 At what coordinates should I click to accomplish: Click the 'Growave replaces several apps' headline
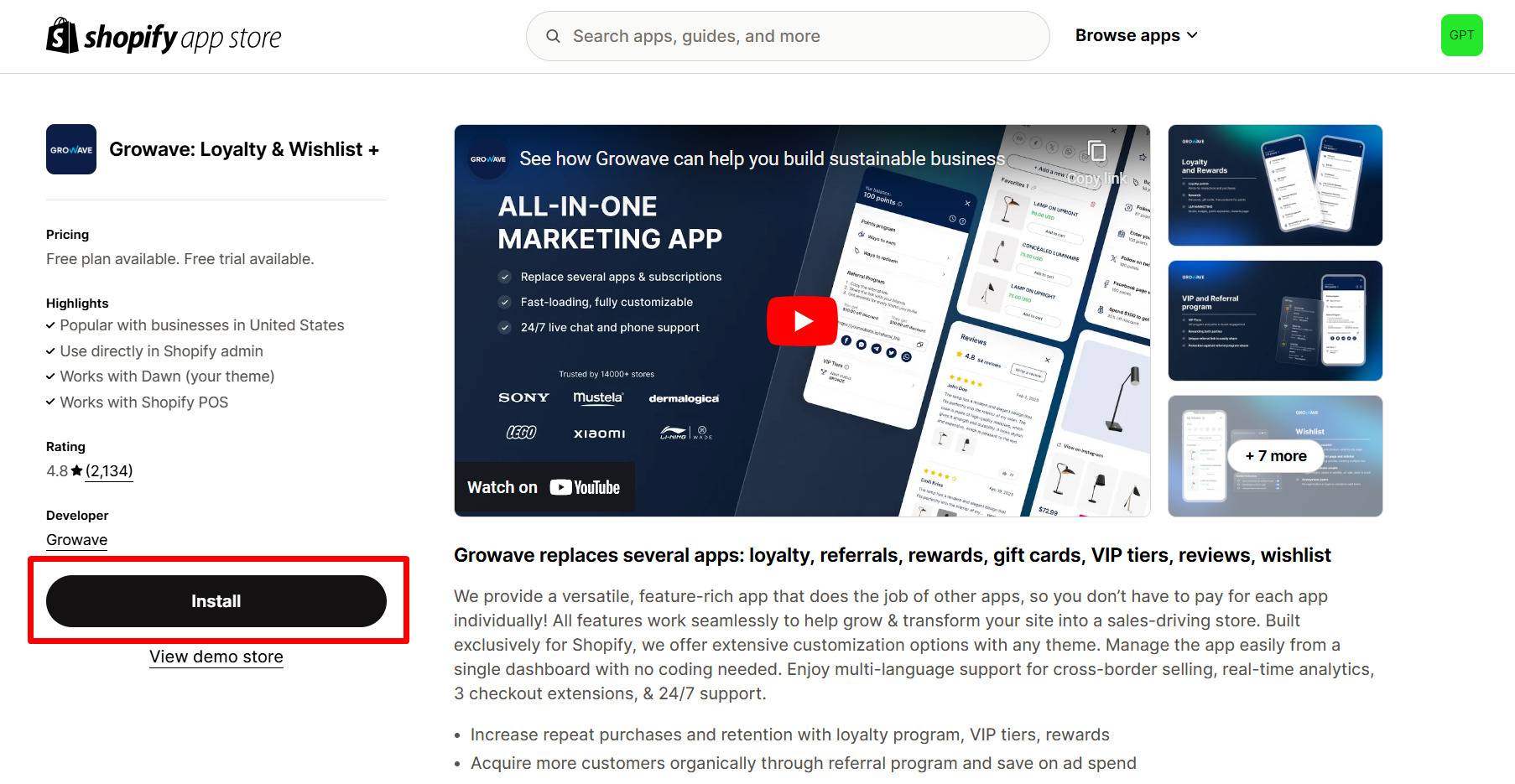click(x=893, y=555)
